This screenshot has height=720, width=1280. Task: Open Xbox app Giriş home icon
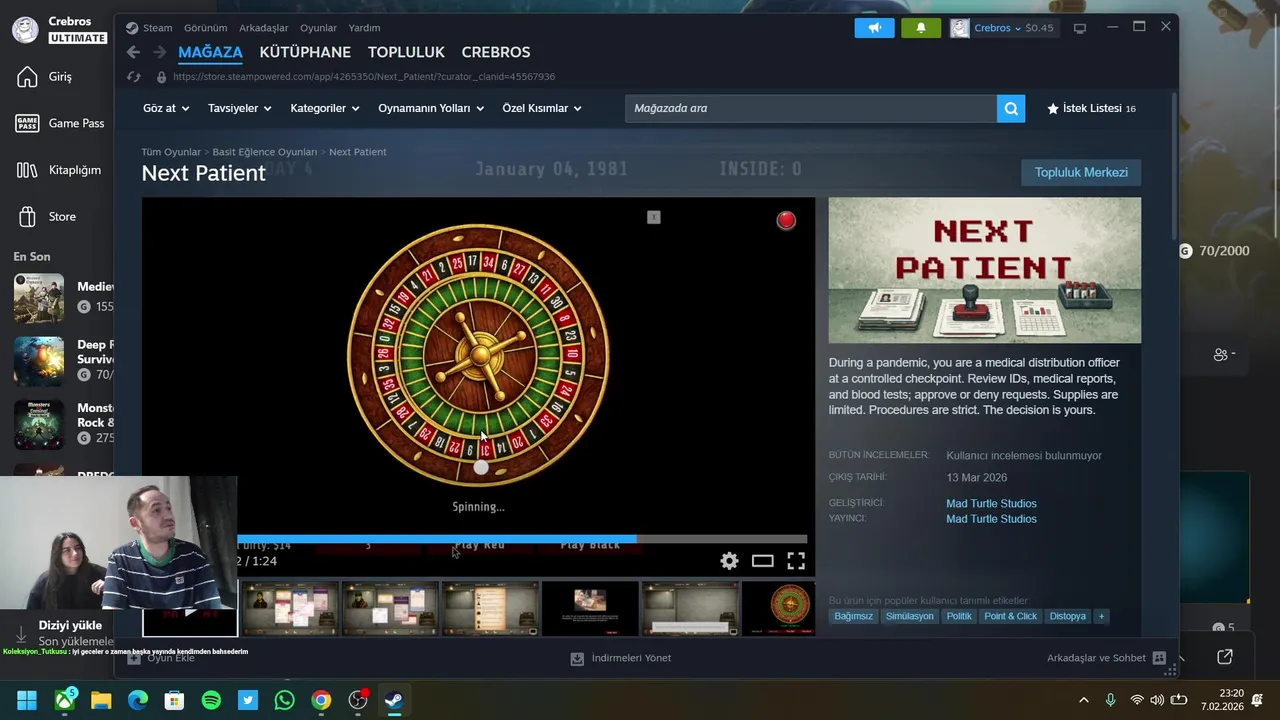(x=27, y=77)
